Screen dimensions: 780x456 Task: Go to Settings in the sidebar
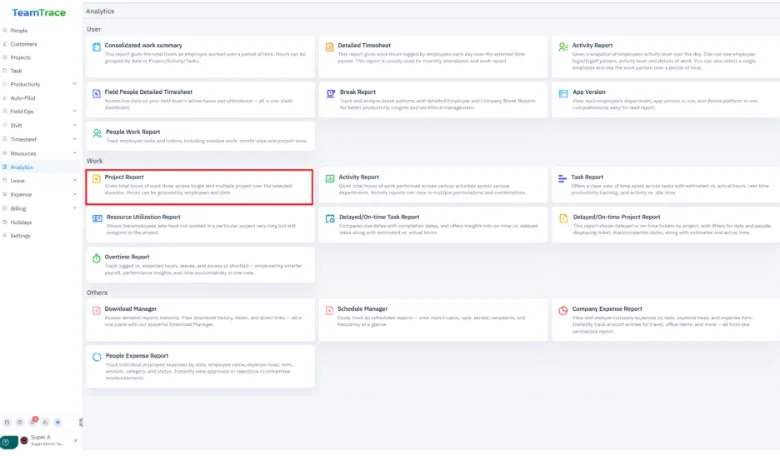pyautogui.click(x=20, y=236)
